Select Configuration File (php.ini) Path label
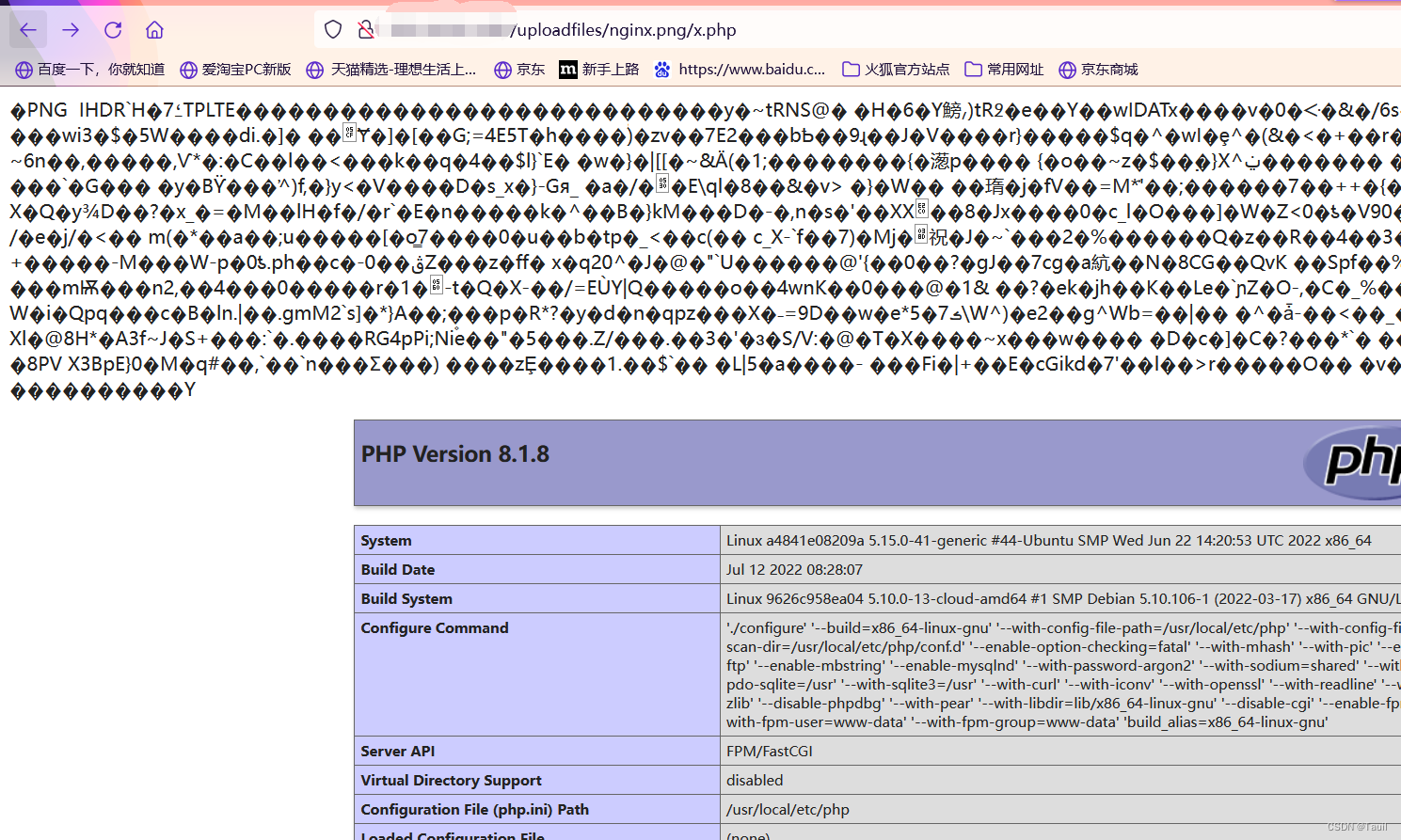The height and width of the screenshot is (840, 1401). [x=475, y=810]
